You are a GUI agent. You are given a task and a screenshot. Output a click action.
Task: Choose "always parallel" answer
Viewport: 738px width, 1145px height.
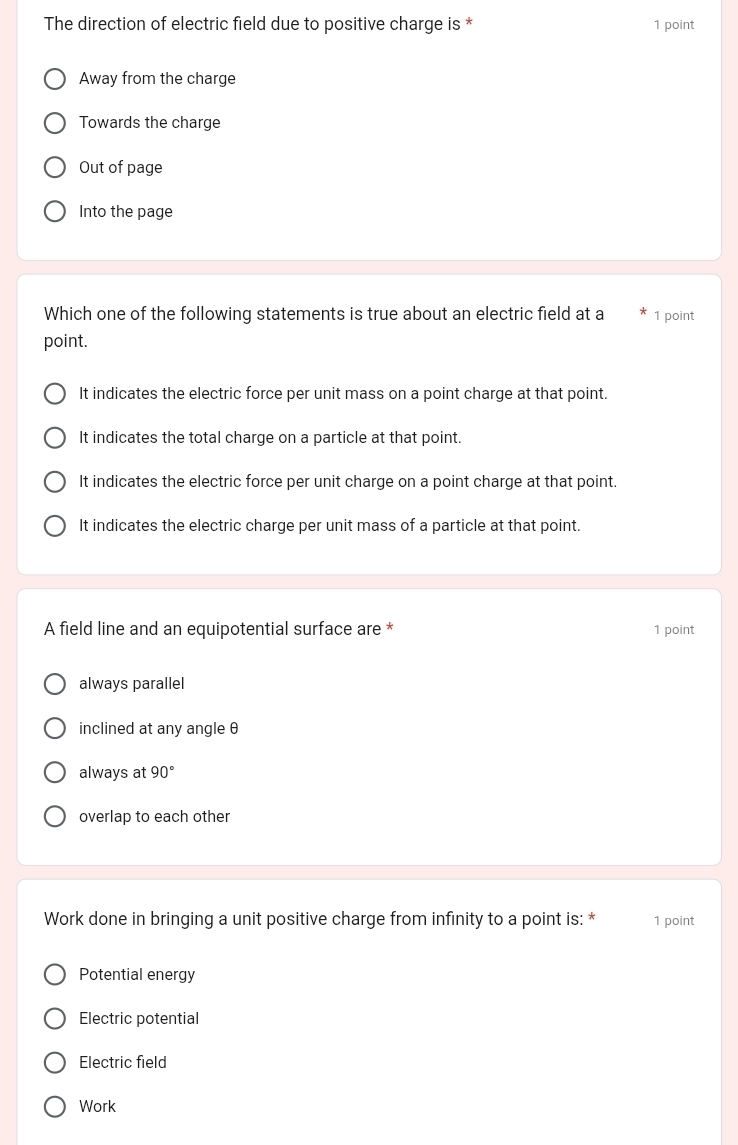coord(55,684)
